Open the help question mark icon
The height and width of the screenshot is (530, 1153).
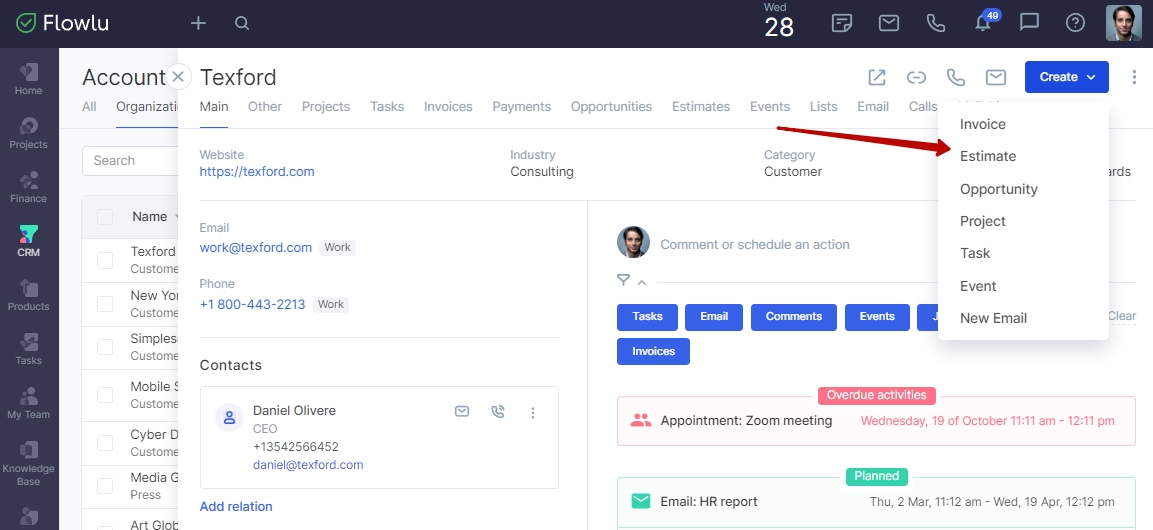tap(1075, 24)
